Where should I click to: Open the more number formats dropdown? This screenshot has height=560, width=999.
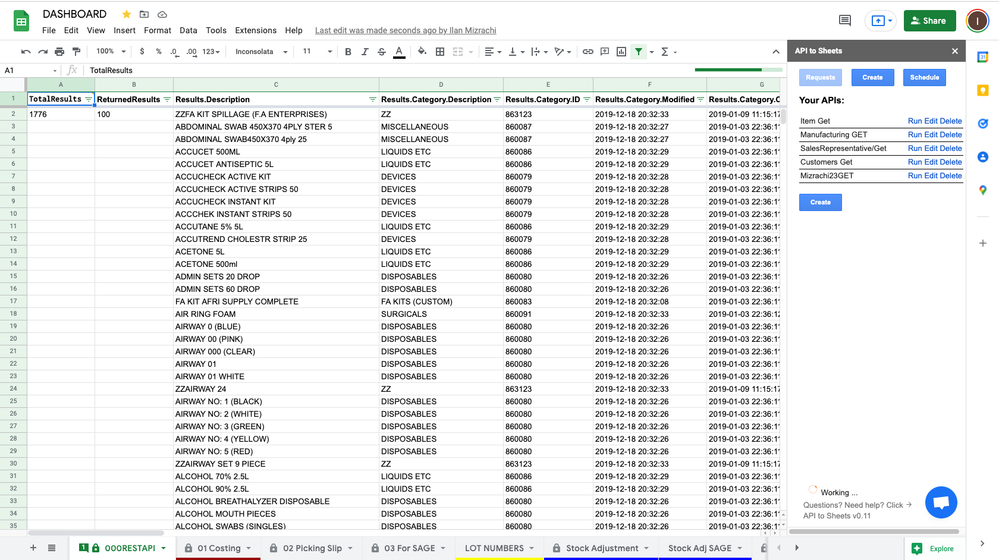[211, 52]
